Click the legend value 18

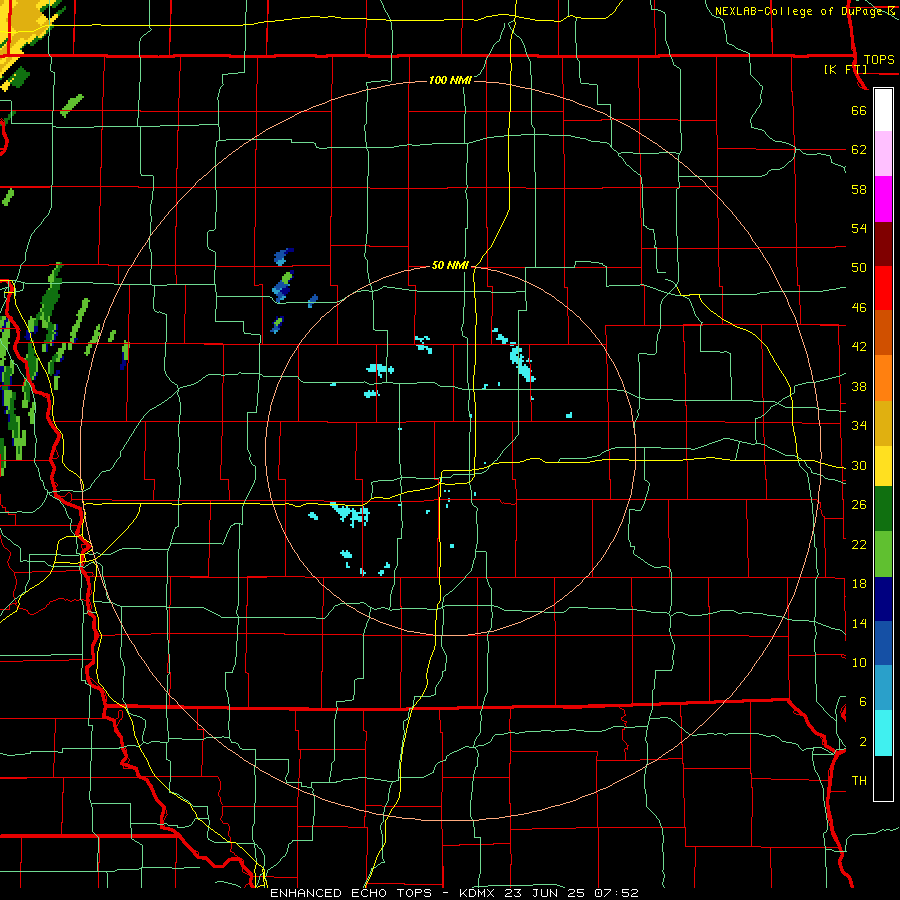859,584
